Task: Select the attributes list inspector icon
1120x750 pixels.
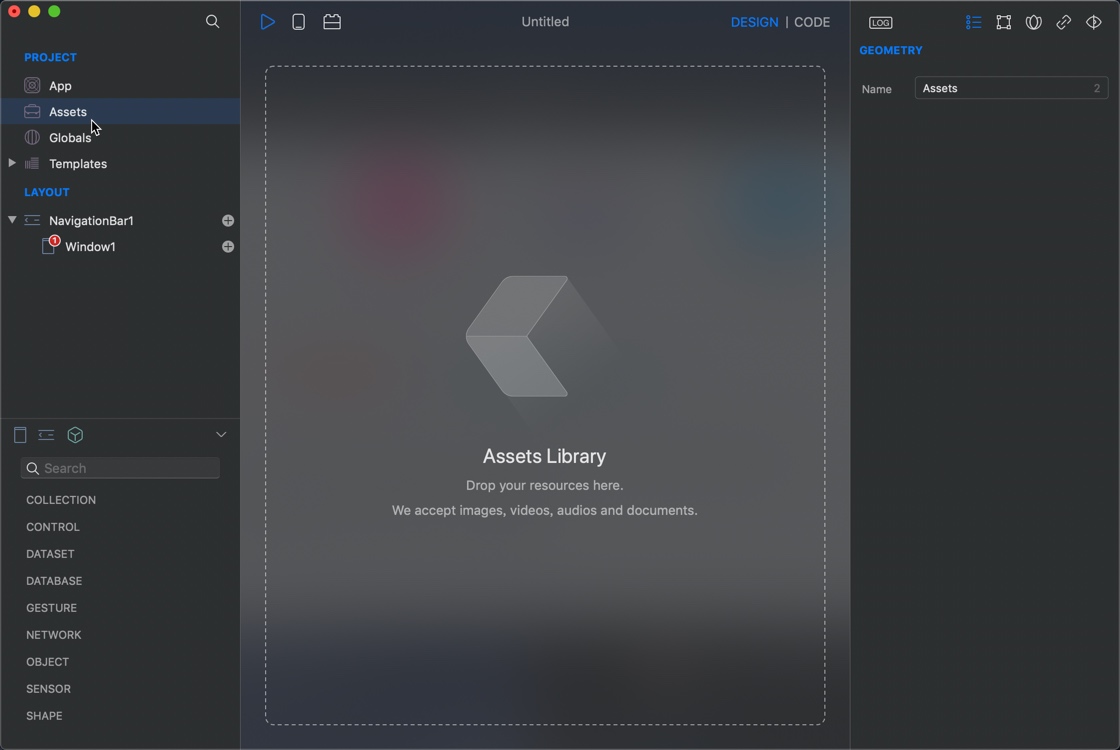Action: pyautogui.click(x=973, y=21)
